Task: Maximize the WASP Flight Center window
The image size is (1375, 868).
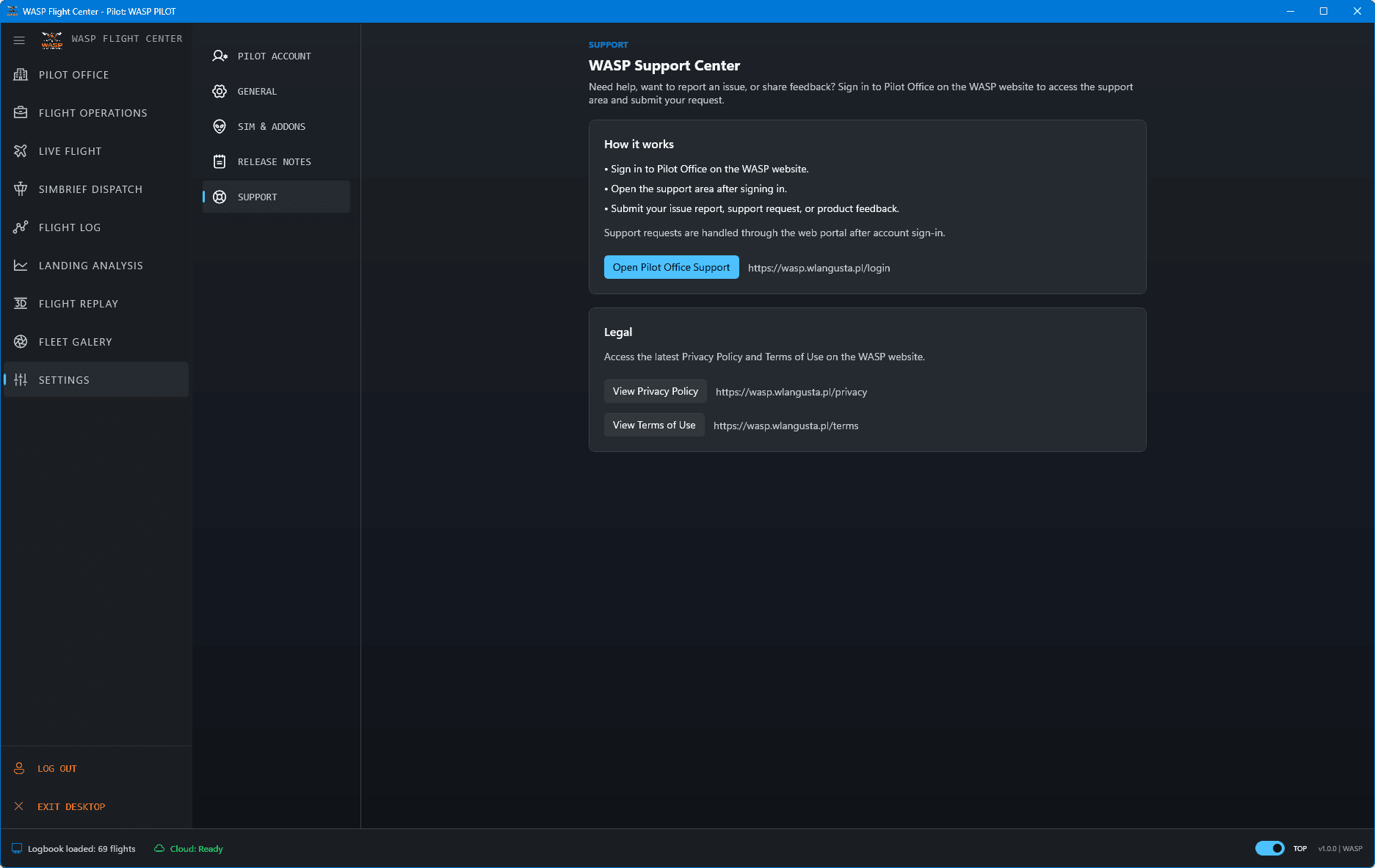Action: pos(1324,11)
